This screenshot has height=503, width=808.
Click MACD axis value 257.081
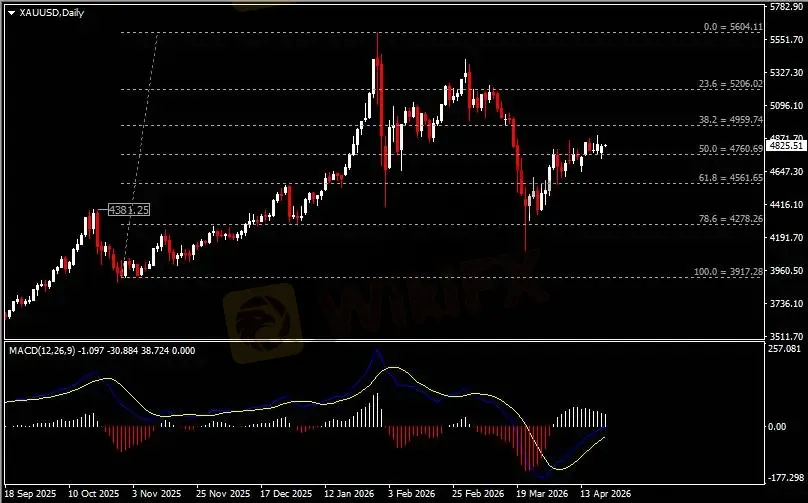785,348
